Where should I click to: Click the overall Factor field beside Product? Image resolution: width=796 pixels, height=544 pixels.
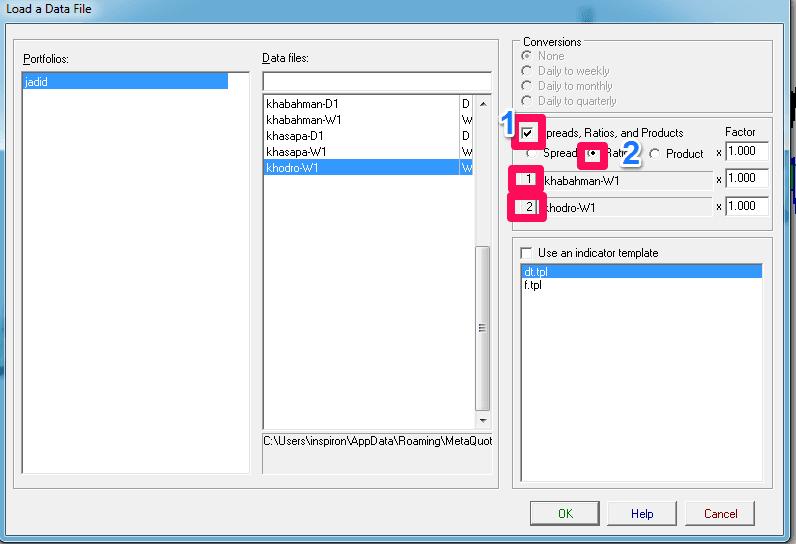tap(747, 151)
